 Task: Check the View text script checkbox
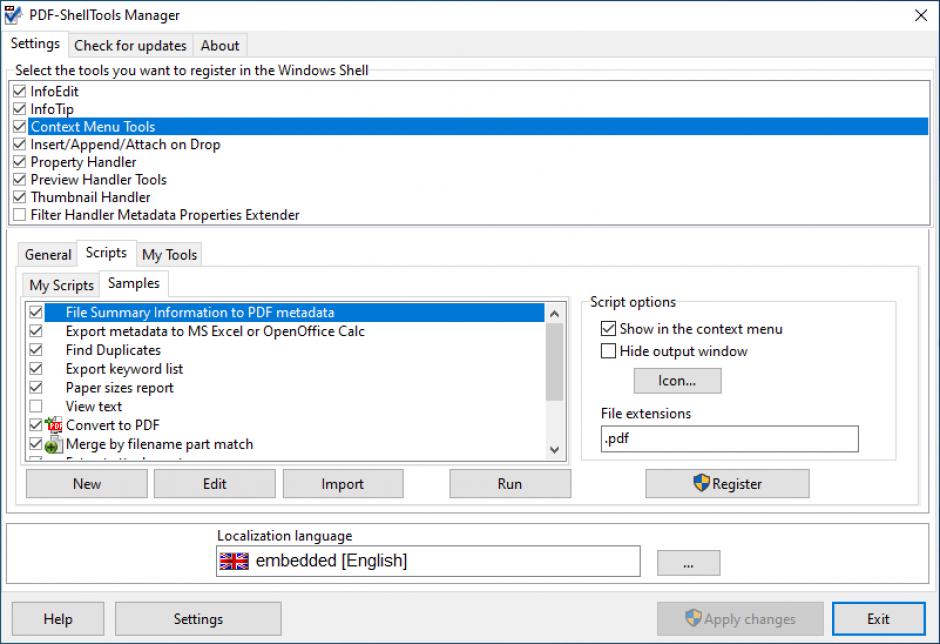pyautogui.click(x=36, y=407)
